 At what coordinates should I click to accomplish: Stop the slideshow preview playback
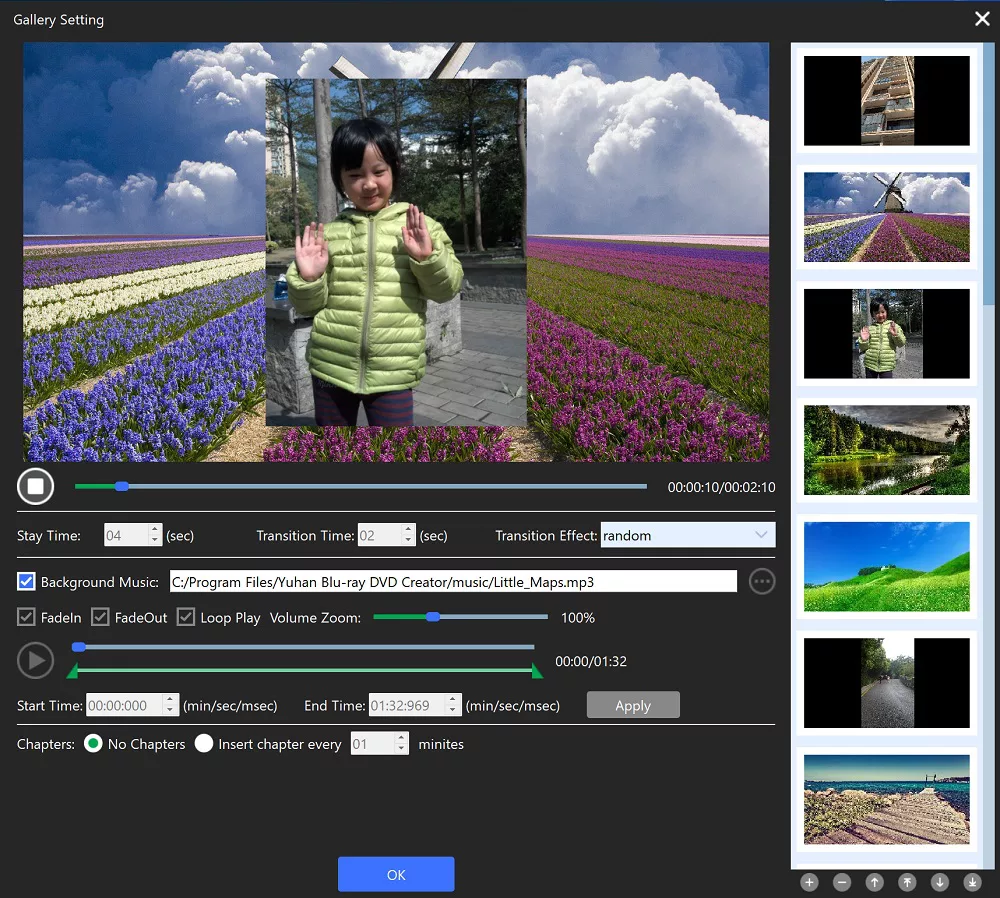(35, 487)
